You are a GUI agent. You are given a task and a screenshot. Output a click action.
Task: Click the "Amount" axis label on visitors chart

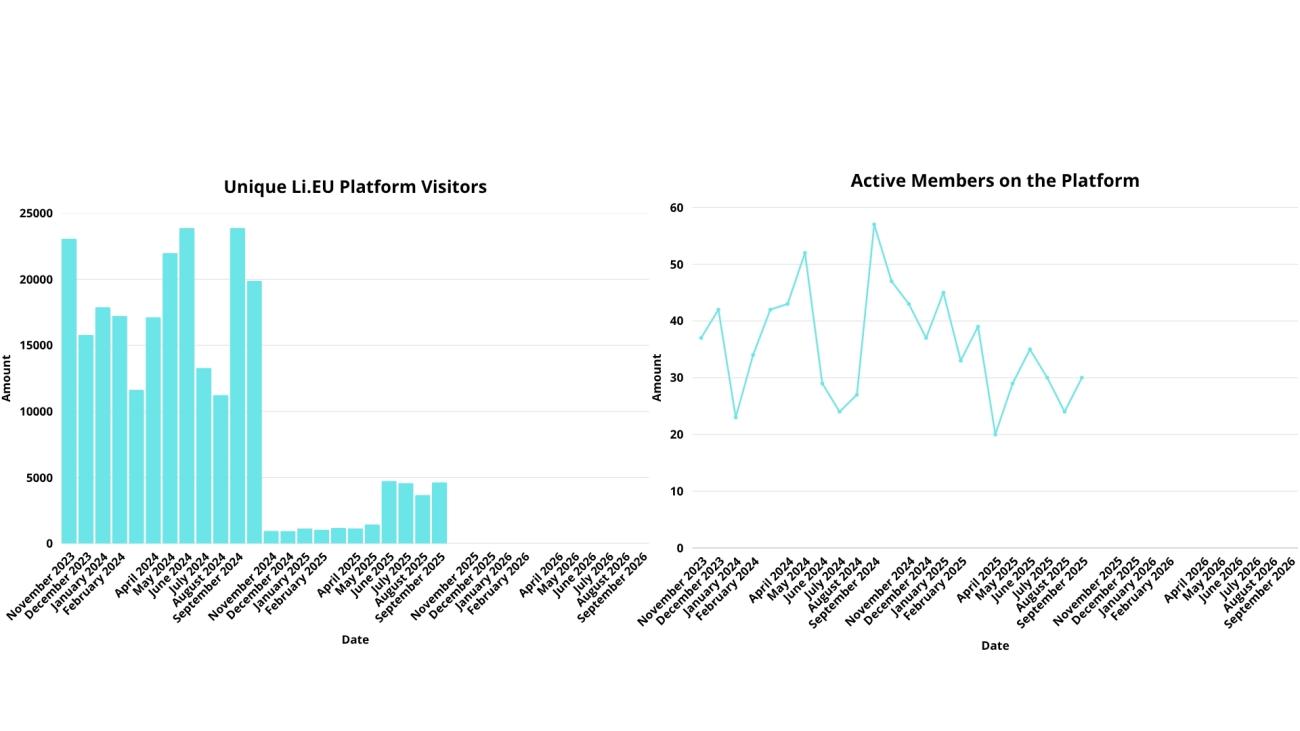7,378
